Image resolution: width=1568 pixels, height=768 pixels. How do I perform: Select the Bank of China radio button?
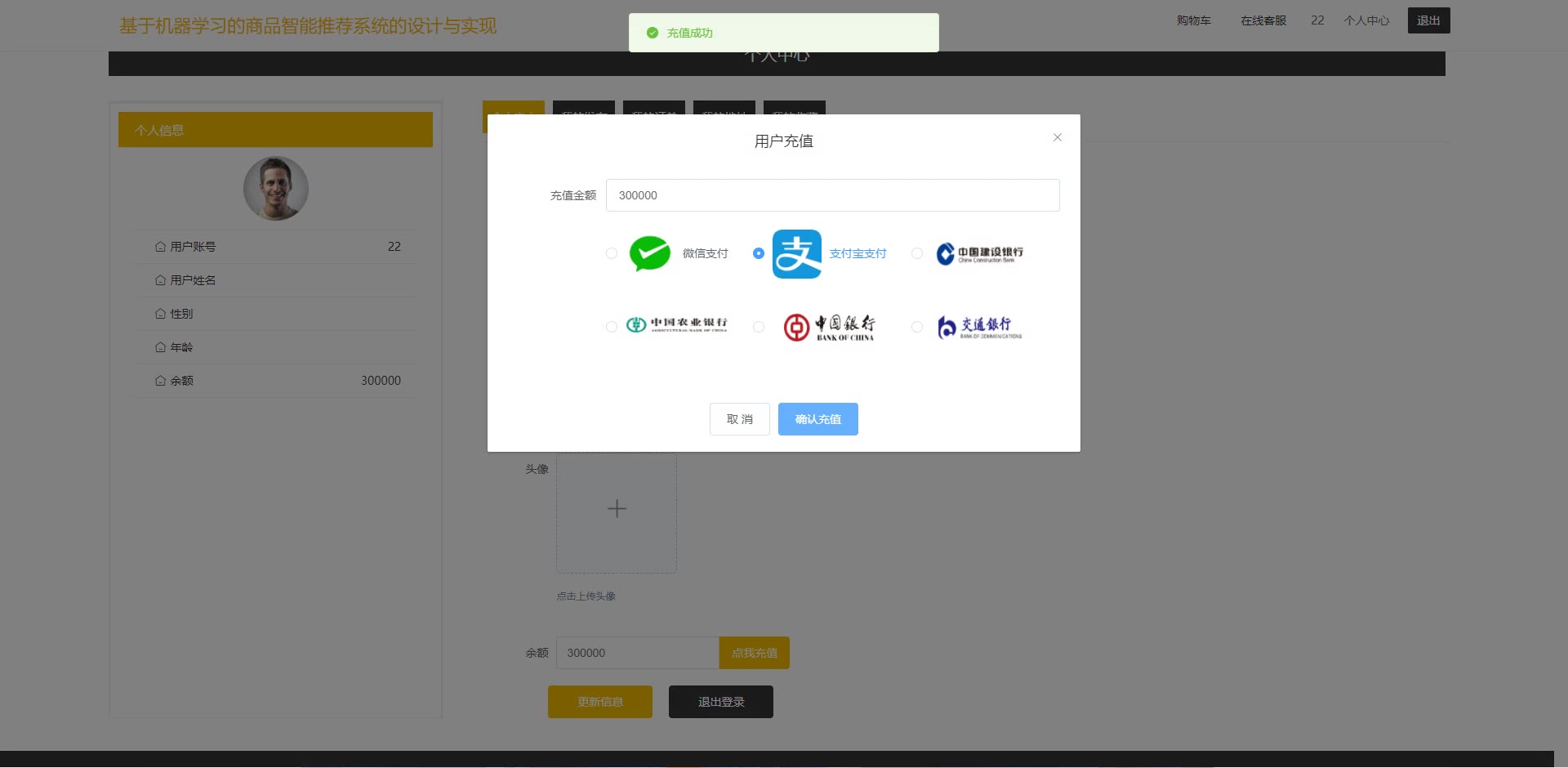759,327
